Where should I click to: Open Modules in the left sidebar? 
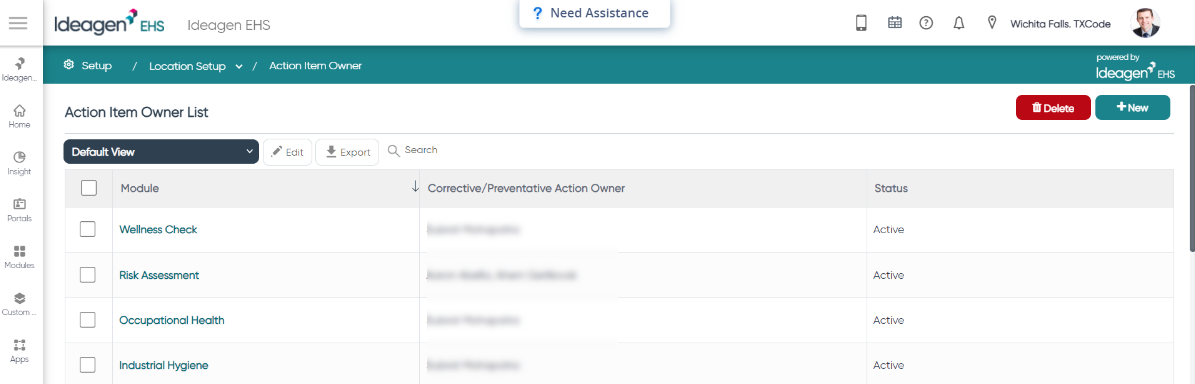coord(19,258)
